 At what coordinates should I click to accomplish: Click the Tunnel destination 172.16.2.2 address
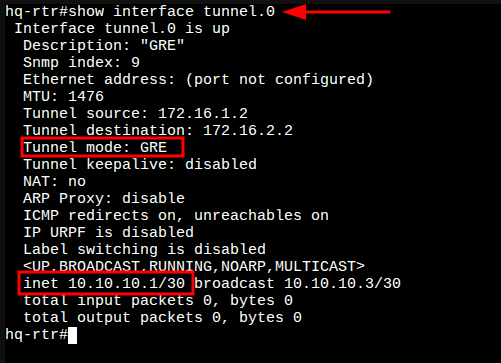[x=248, y=130]
